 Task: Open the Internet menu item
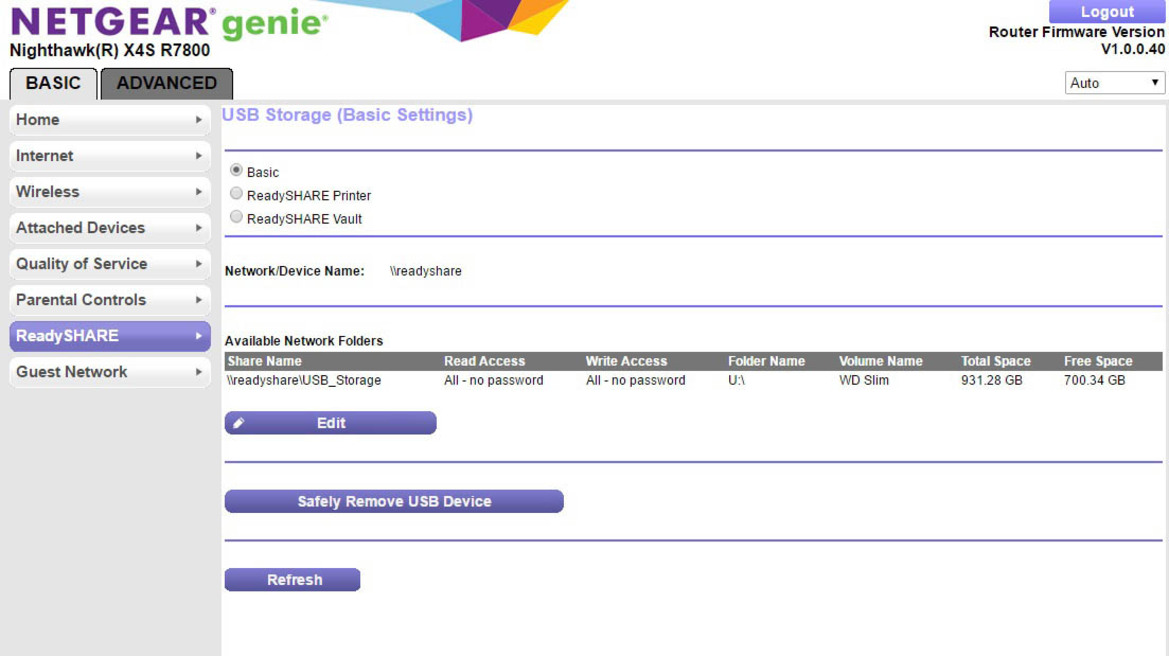[110, 156]
